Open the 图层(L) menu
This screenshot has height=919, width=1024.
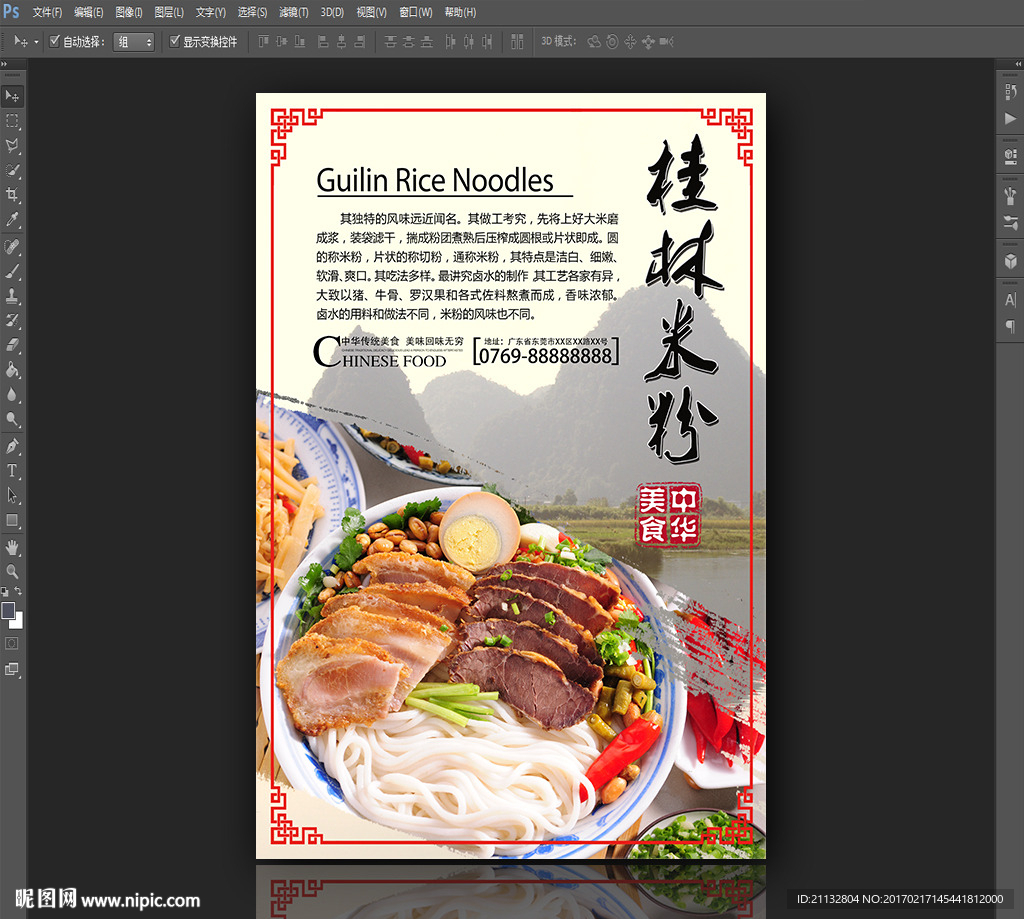point(169,12)
